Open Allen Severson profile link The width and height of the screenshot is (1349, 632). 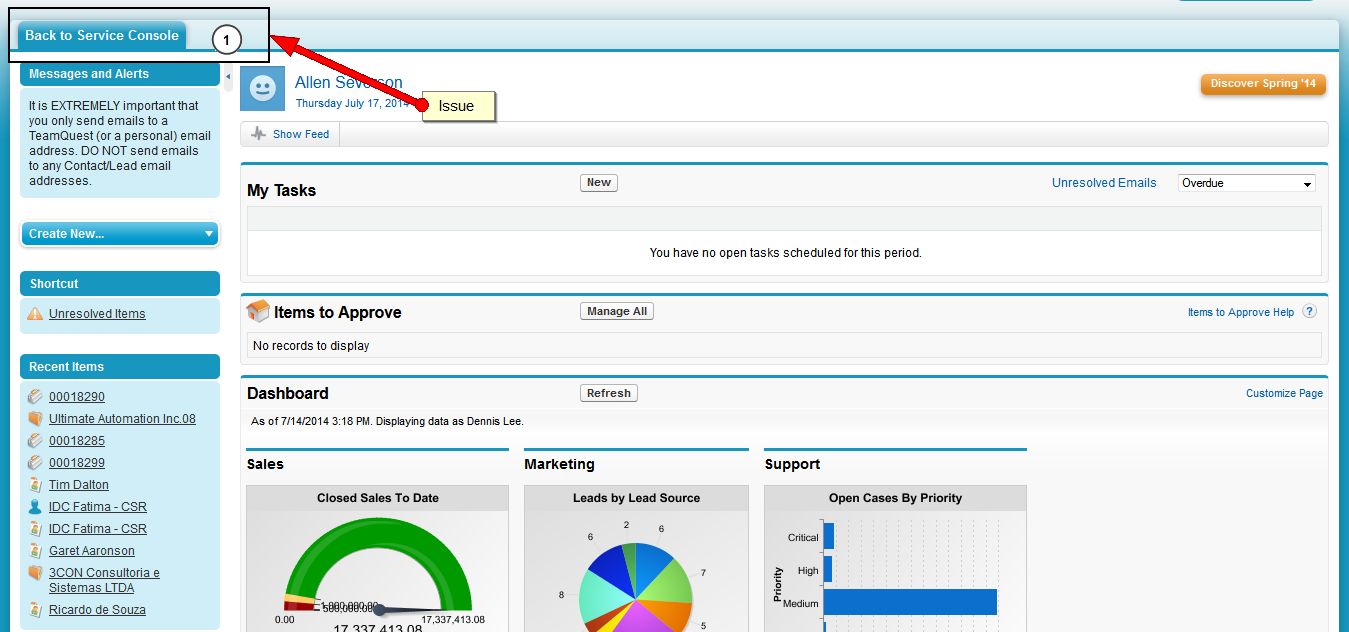point(349,83)
